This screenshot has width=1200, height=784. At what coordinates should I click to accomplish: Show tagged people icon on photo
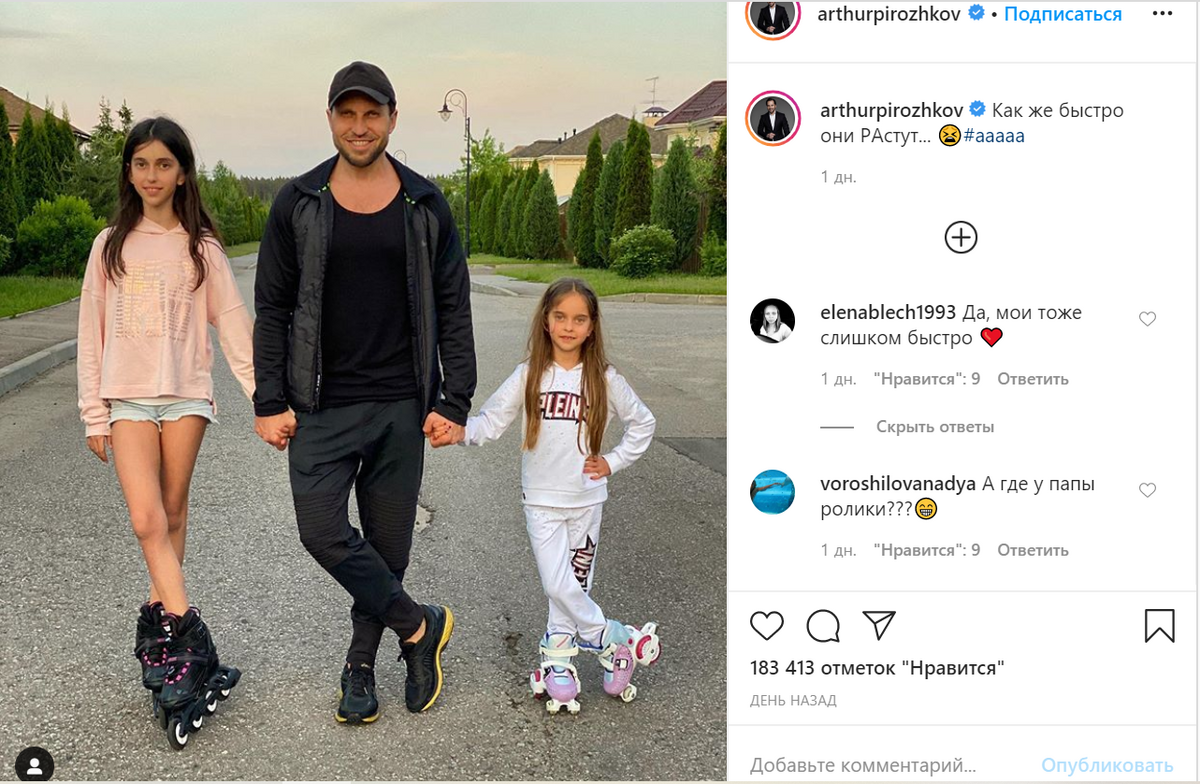click(35, 765)
